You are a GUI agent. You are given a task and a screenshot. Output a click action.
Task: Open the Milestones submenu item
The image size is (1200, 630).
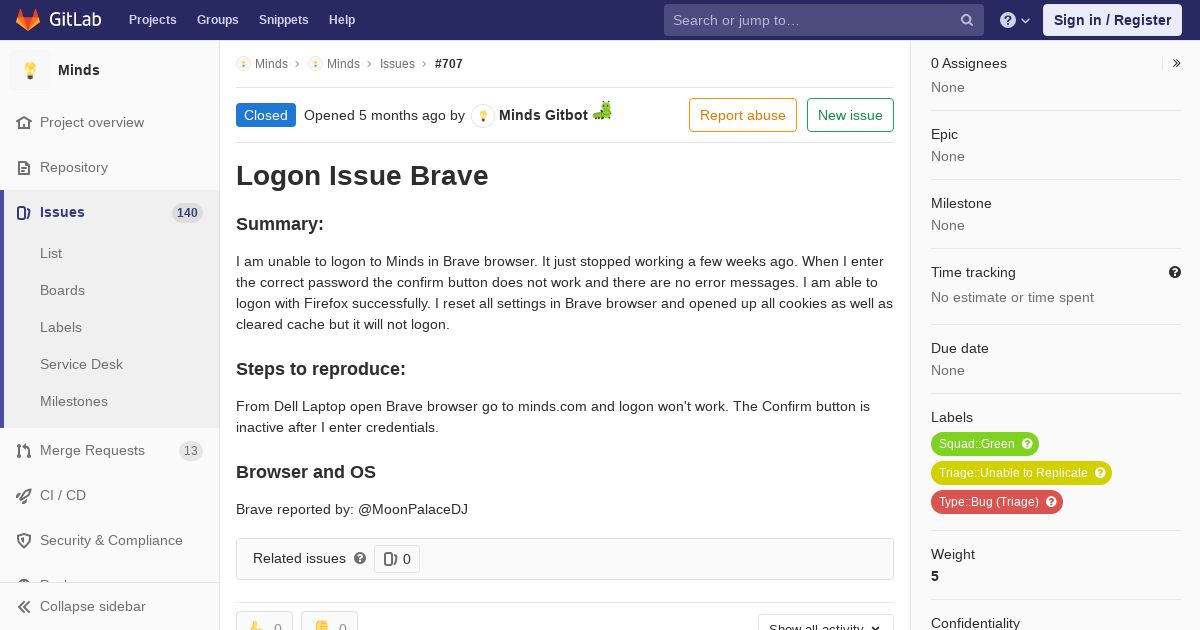pos(74,401)
